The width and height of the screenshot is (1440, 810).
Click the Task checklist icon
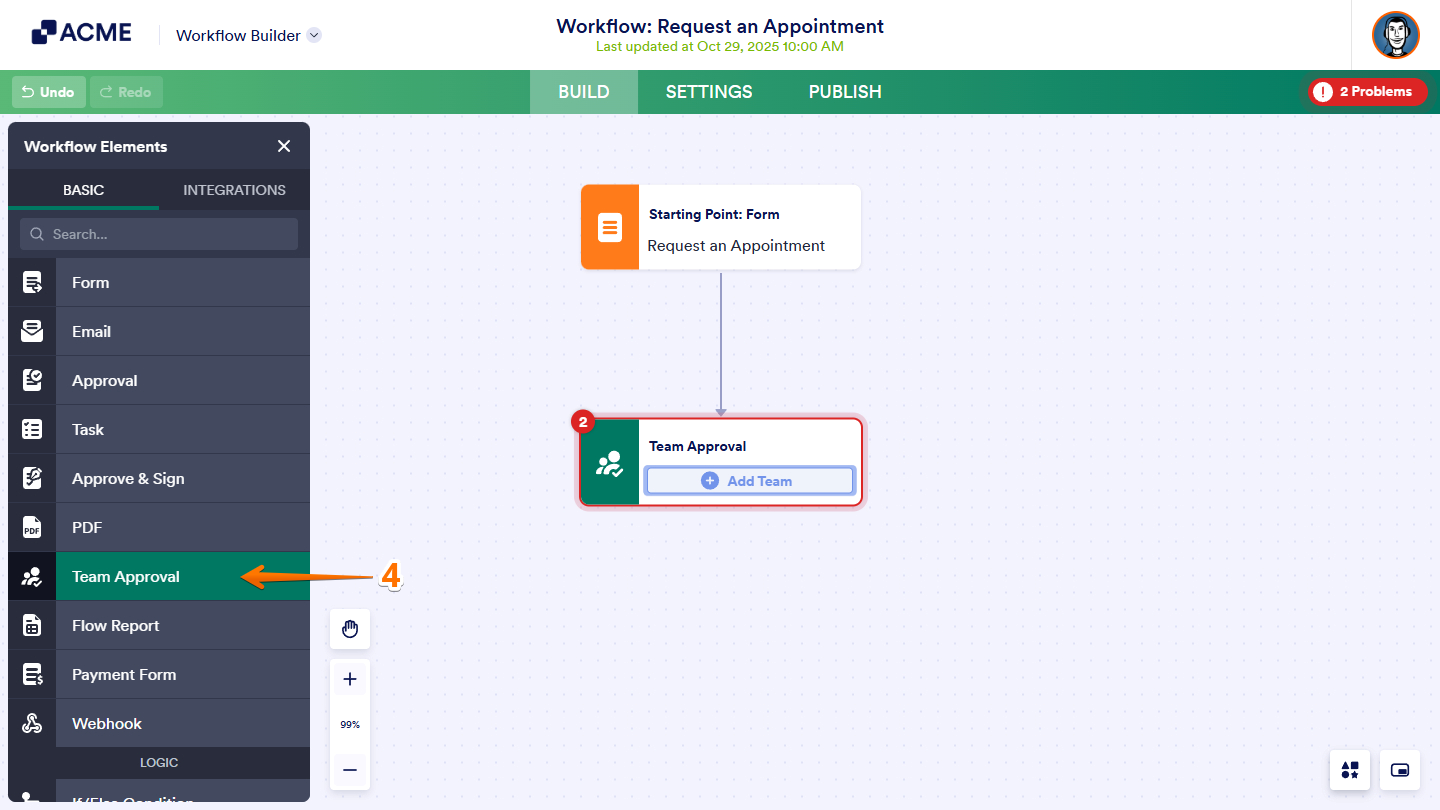pos(32,430)
